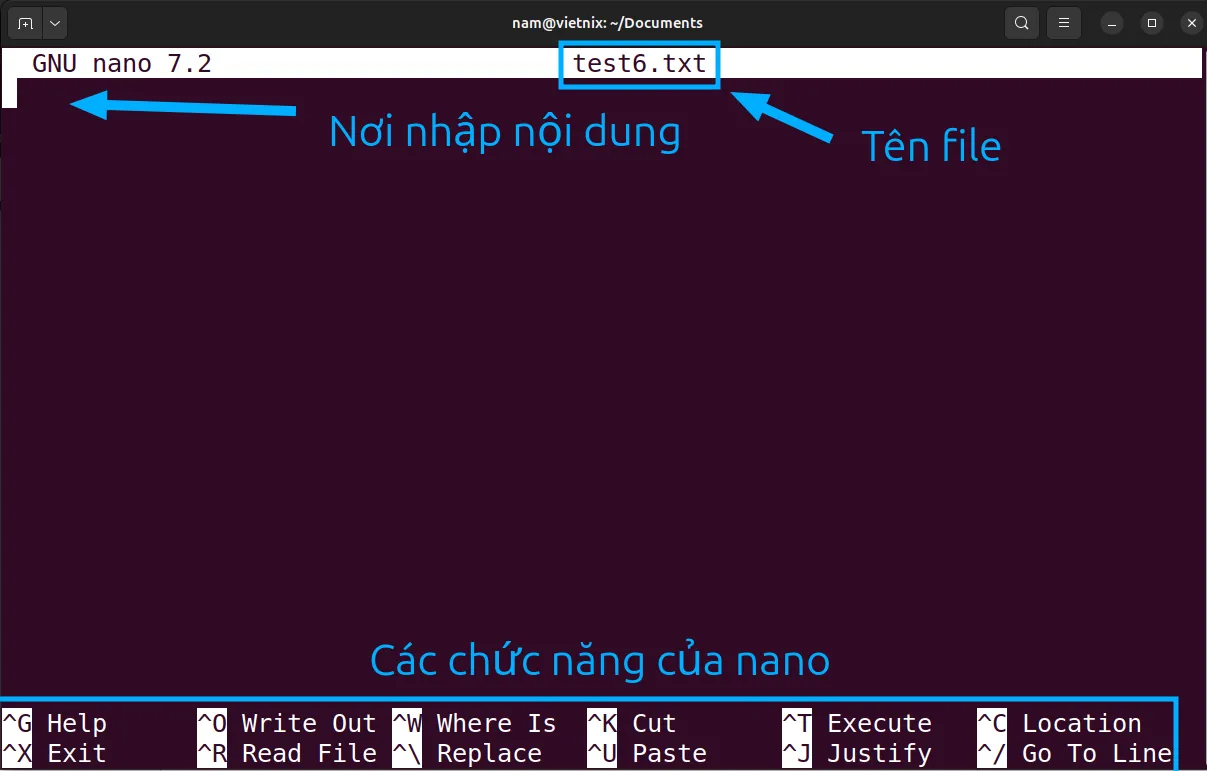Click the ^C Location shortcut

click(1059, 723)
